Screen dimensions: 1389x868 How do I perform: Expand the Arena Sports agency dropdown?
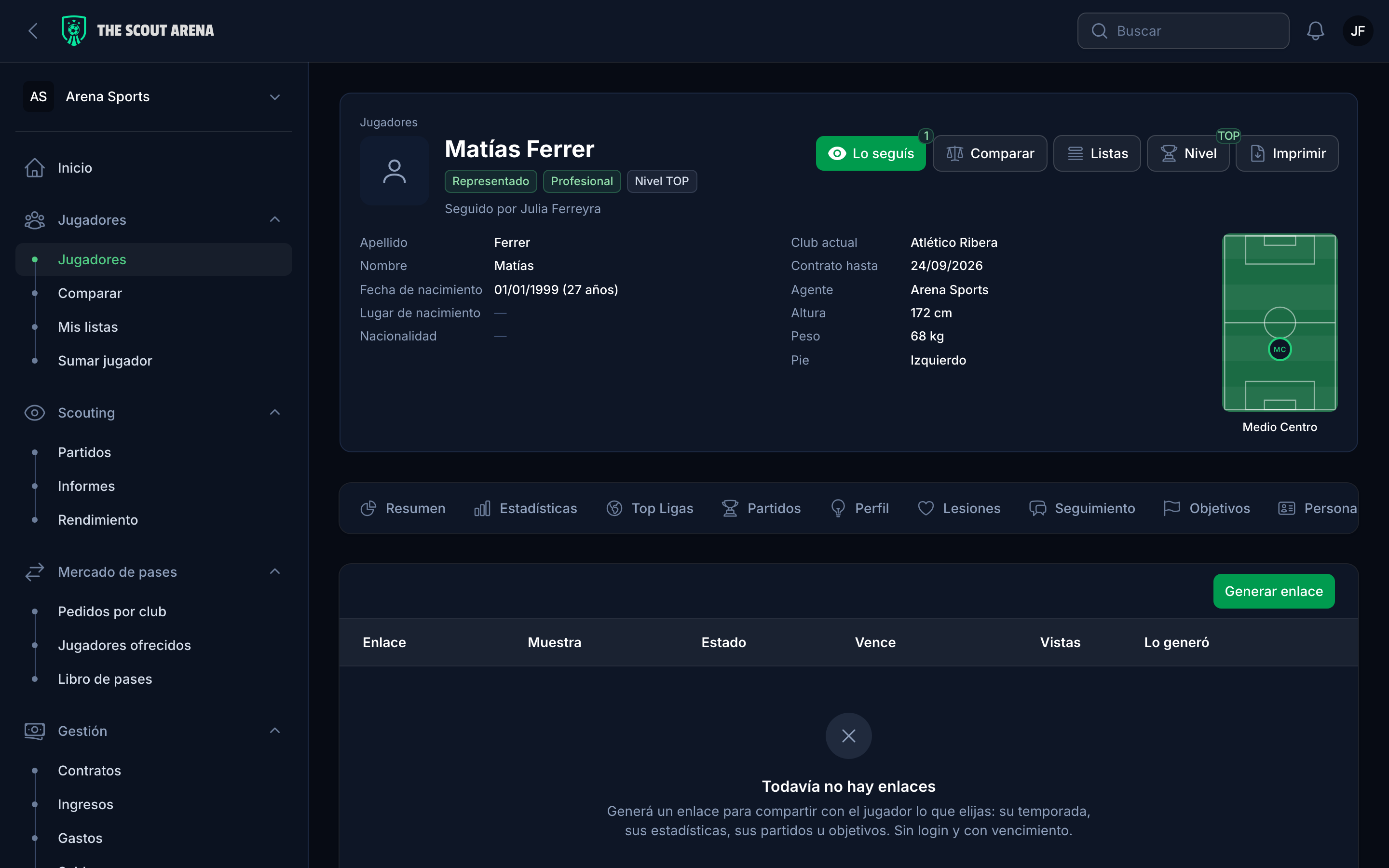154,96
